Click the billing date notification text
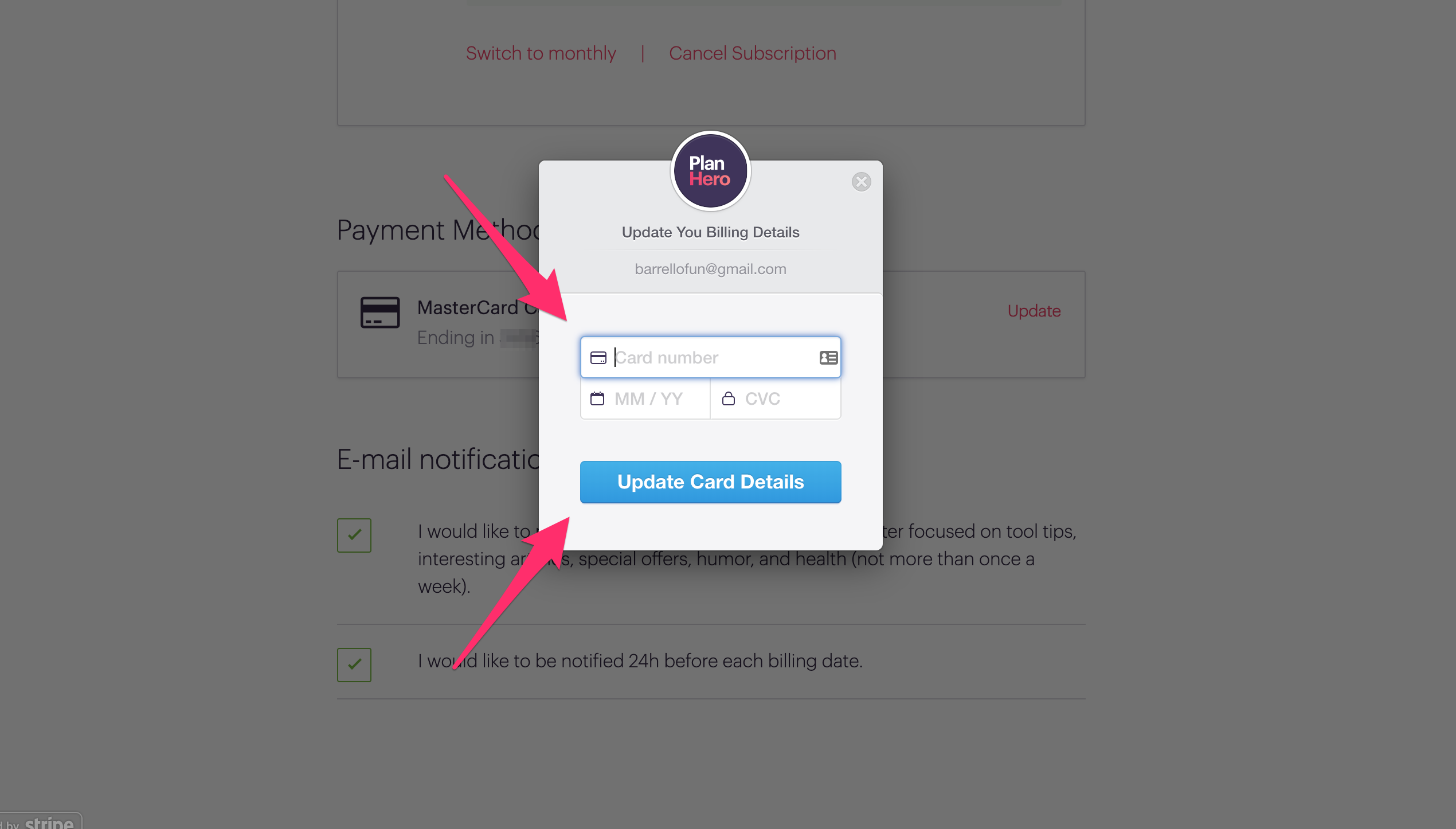 [640, 661]
